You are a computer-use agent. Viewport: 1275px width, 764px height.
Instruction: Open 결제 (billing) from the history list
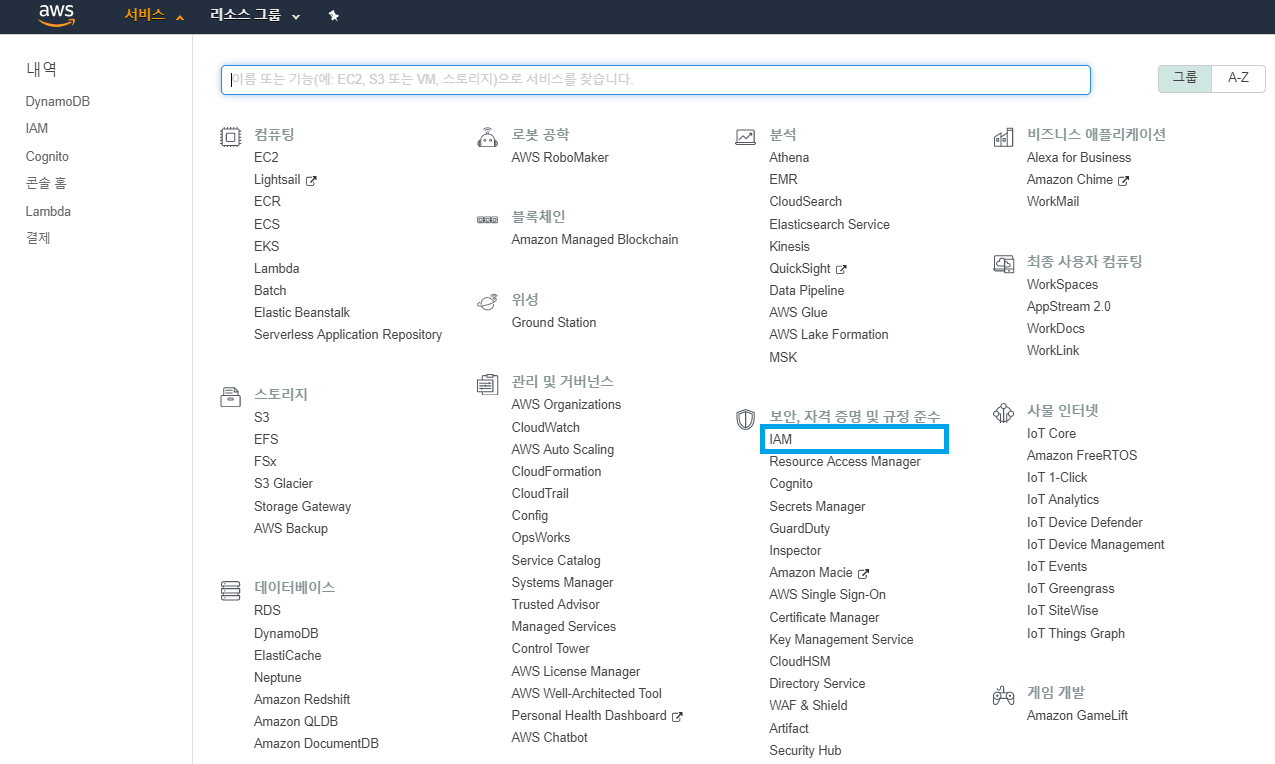pos(38,238)
